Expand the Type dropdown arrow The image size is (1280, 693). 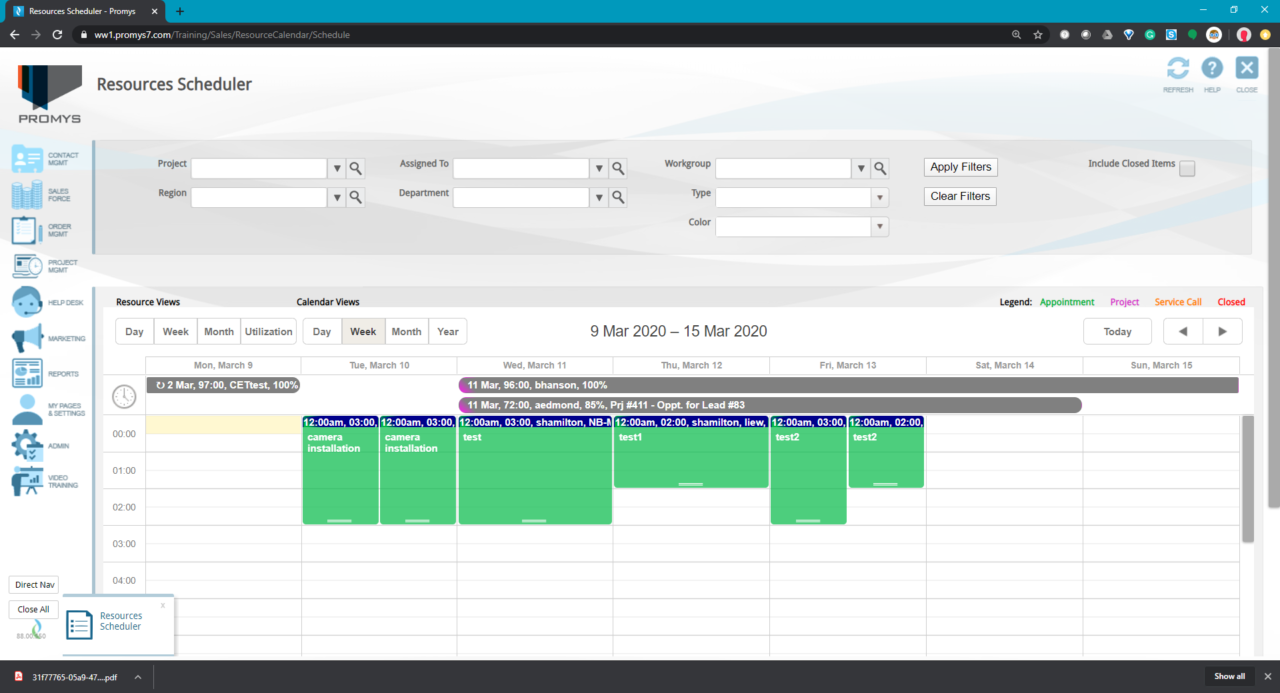[880, 198]
